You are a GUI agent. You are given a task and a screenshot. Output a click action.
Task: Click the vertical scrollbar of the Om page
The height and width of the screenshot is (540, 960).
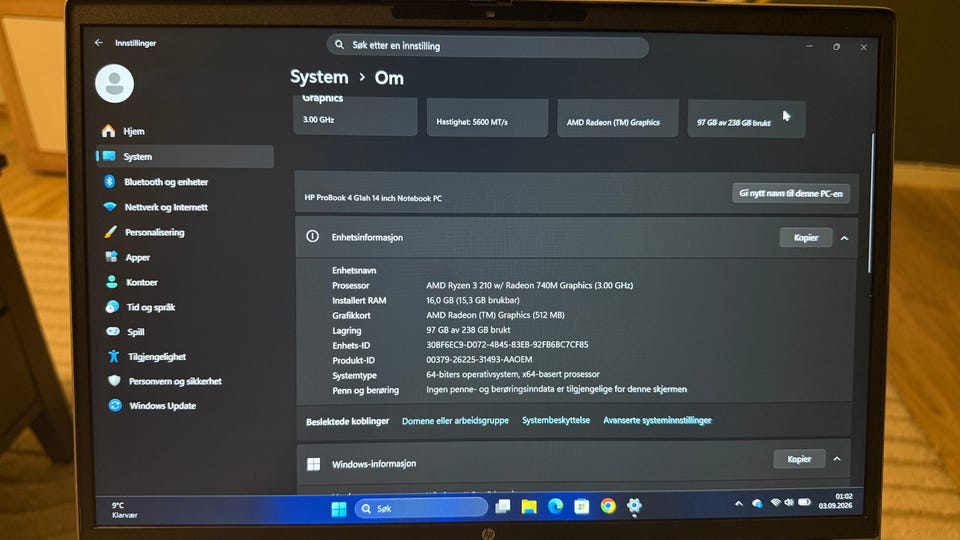click(x=871, y=203)
